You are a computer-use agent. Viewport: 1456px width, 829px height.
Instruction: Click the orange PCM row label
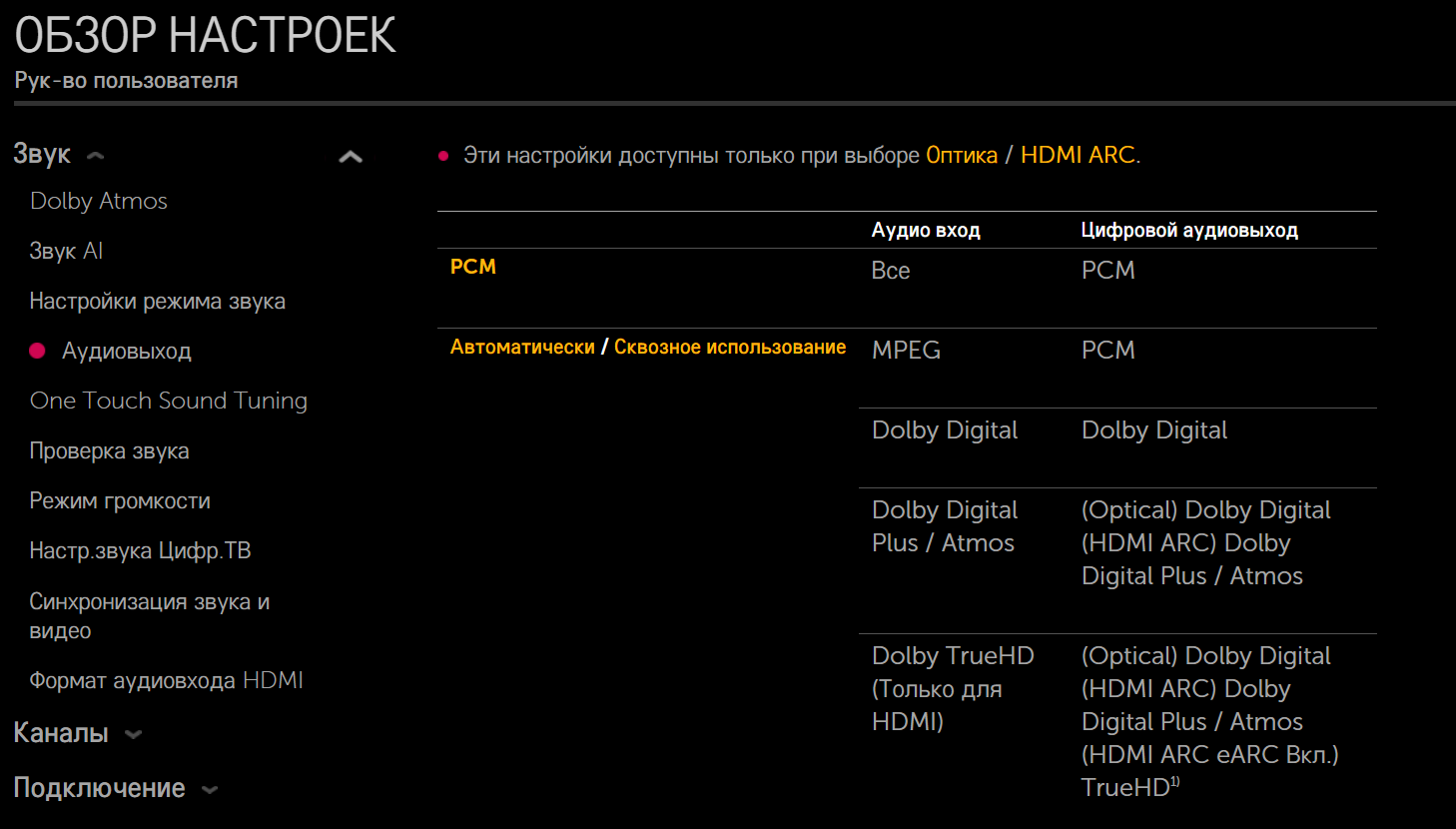(473, 267)
